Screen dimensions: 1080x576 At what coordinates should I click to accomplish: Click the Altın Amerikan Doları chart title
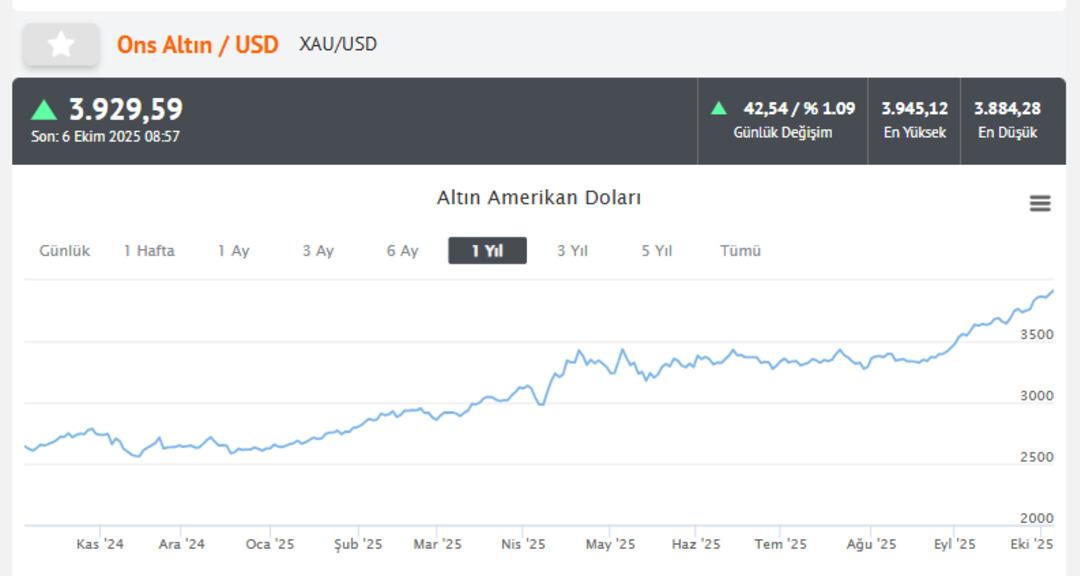(x=538, y=198)
